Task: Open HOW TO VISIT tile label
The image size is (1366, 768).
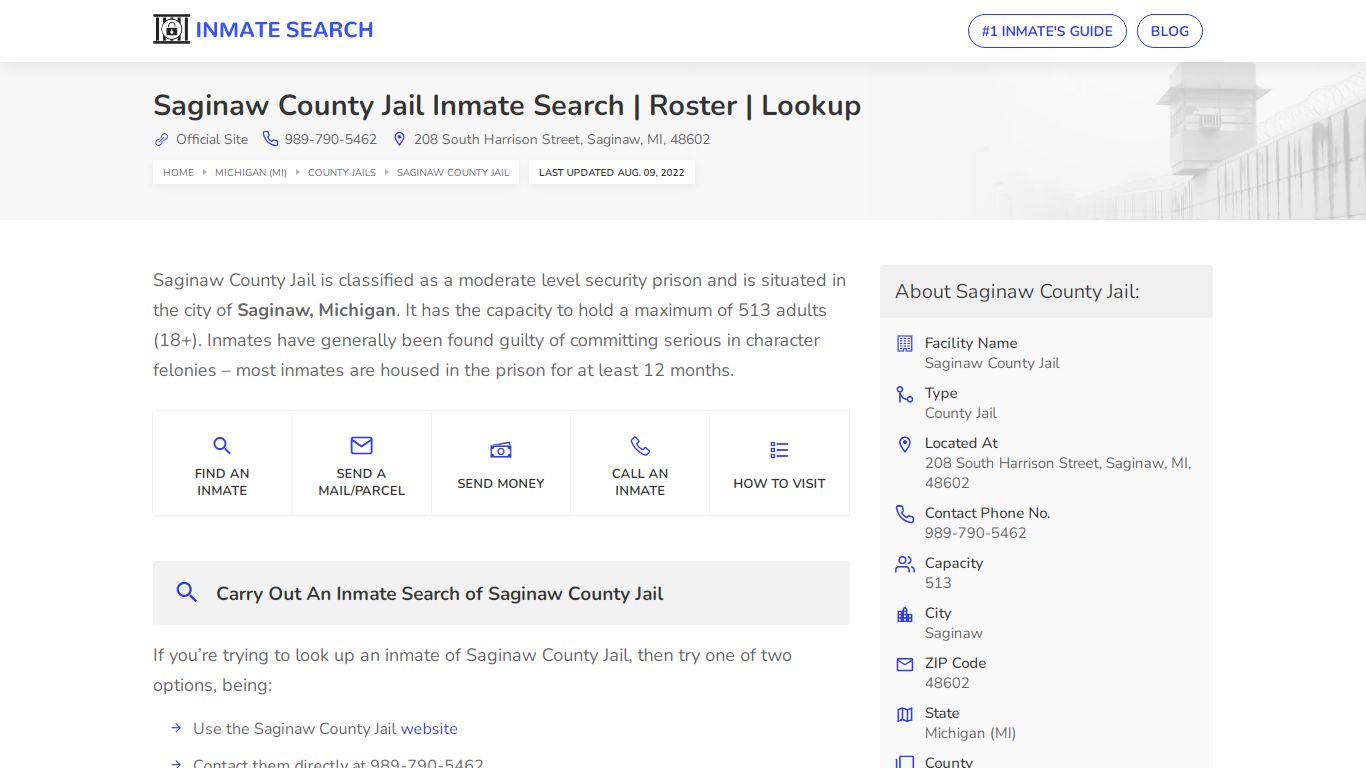Action: [x=779, y=483]
